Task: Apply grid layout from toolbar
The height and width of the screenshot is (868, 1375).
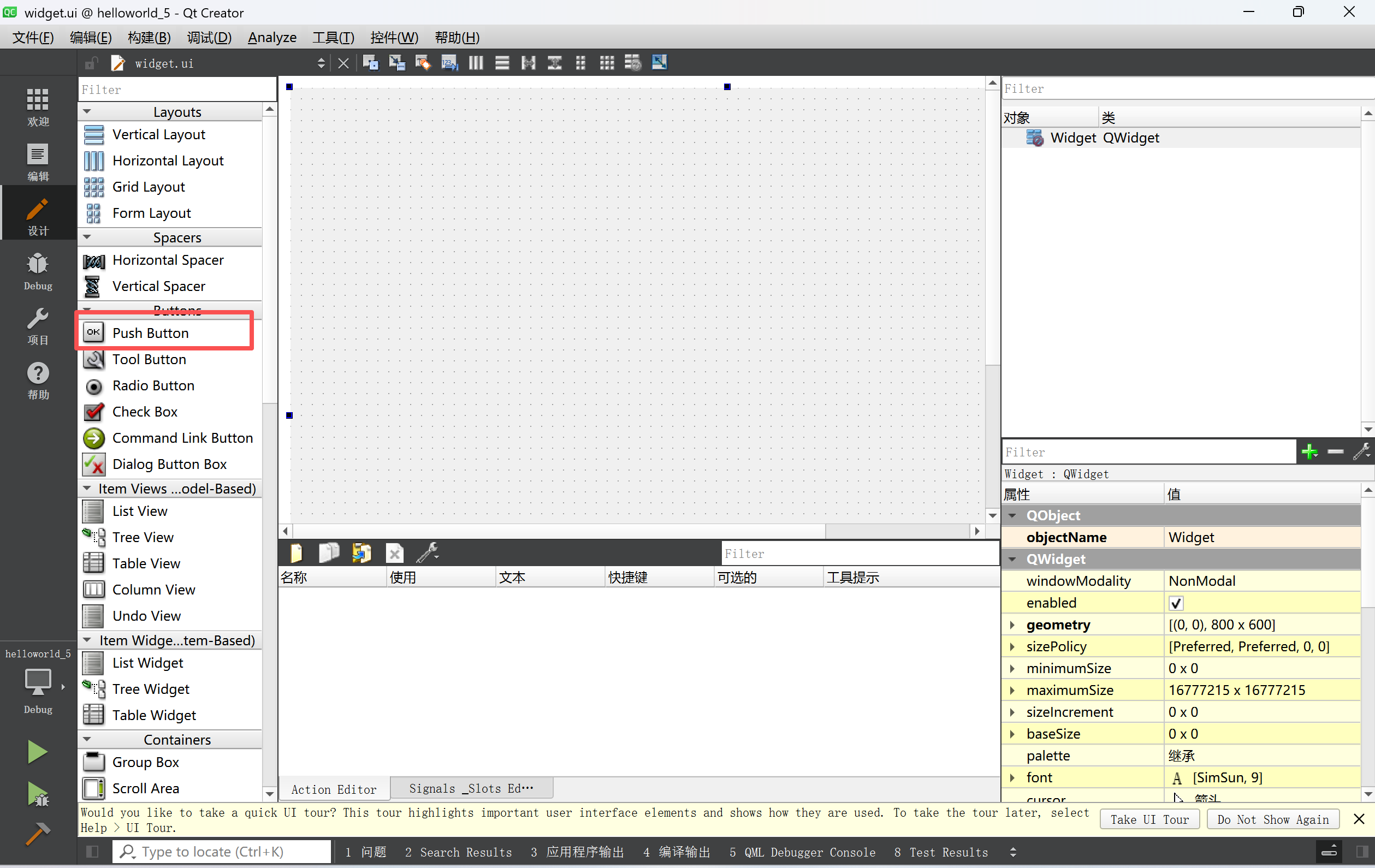Action: click(x=607, y=63)
